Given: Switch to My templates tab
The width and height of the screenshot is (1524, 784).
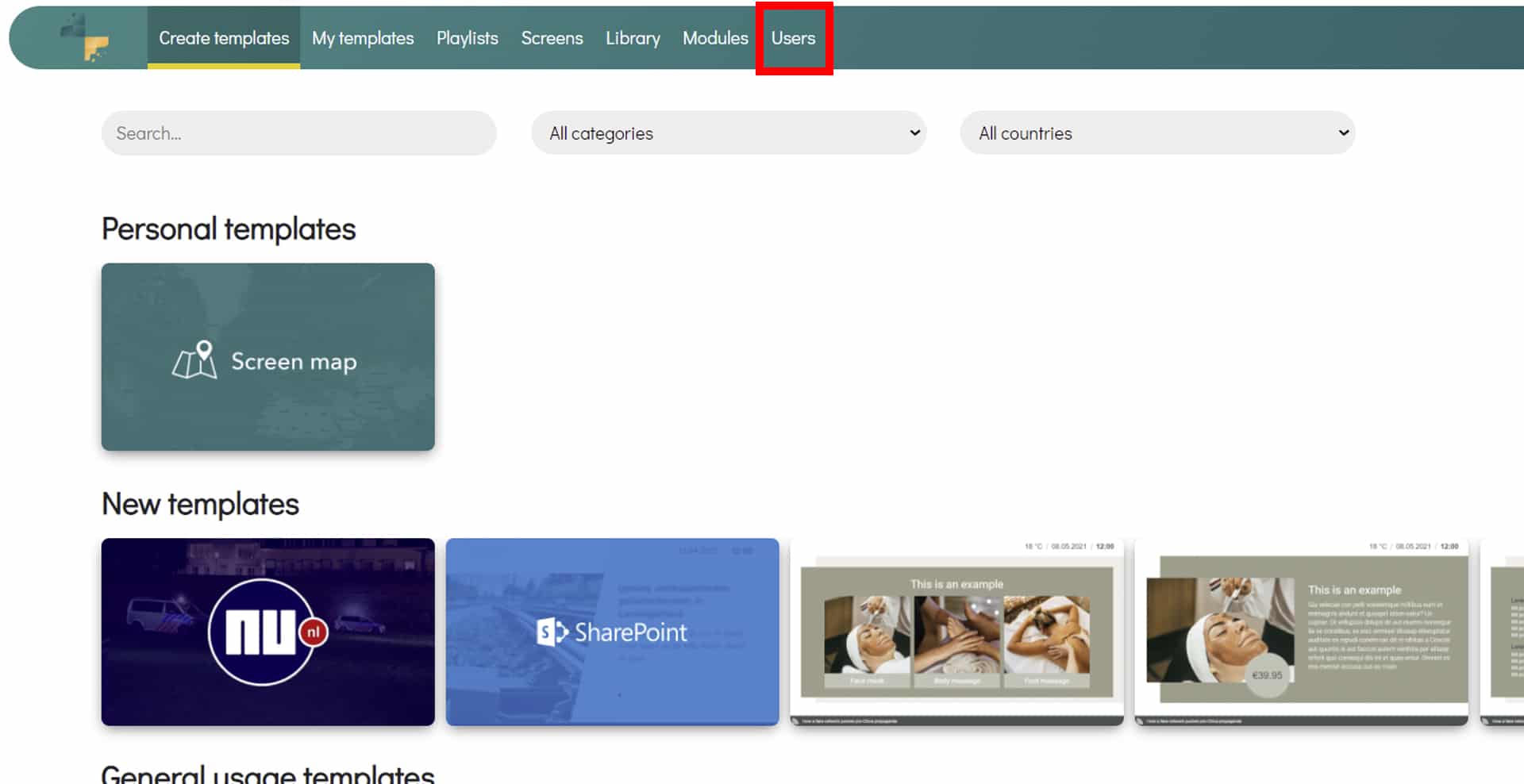Looking at the screenshot, I should [363, 38].
